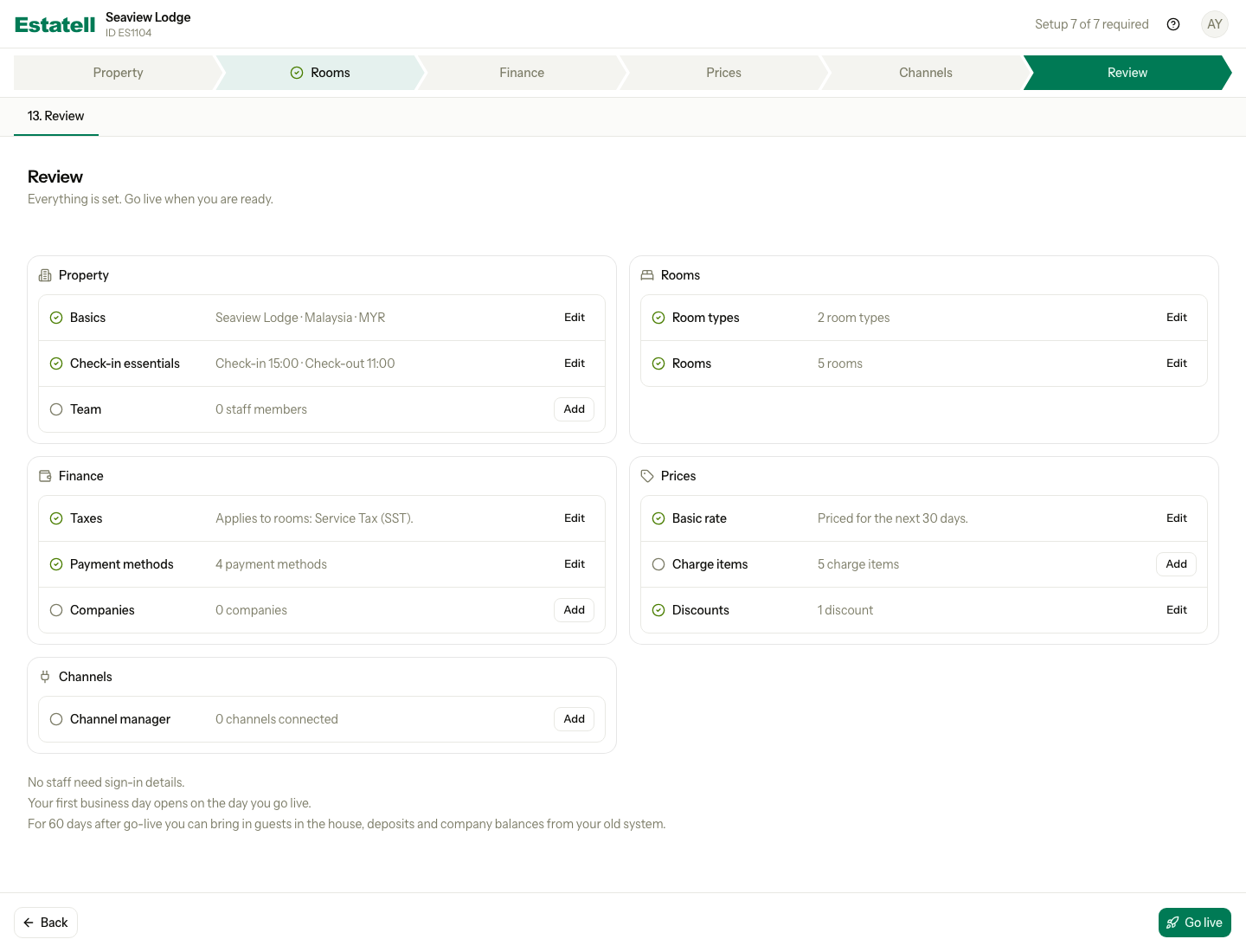The height and width of the screenshot is (952, 1246).
Task: Add Charge items
Action: point(1177,564)
